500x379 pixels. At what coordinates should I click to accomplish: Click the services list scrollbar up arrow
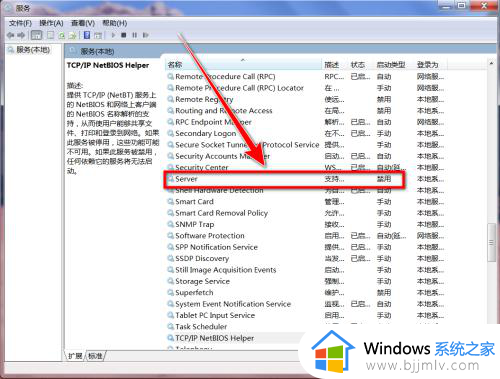tap(491, 63)
